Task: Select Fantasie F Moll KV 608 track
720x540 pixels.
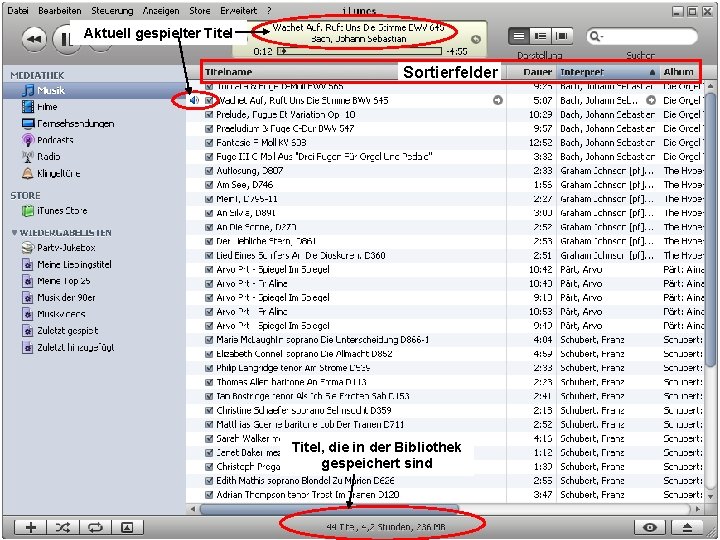Action: pyautogui.click(x=444, y=143)
